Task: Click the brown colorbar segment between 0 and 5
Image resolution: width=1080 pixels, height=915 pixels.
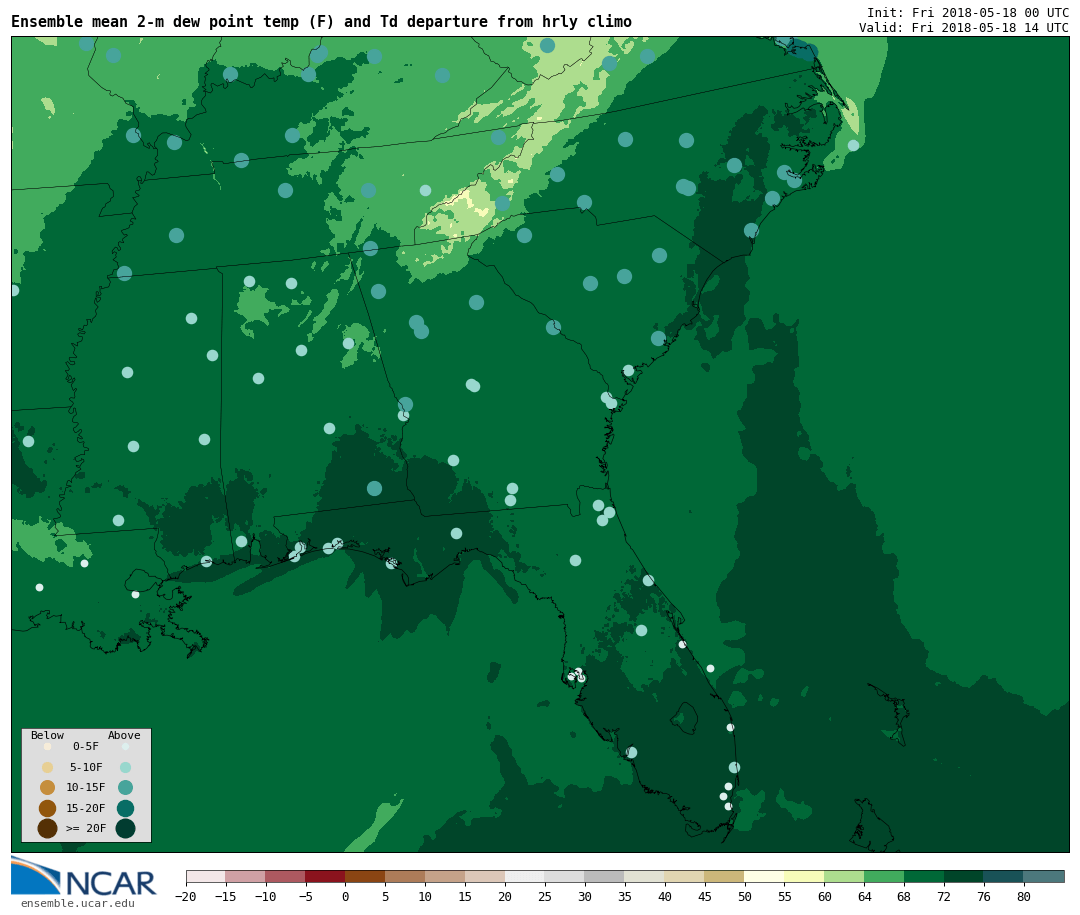Action: tap(365, 876)
